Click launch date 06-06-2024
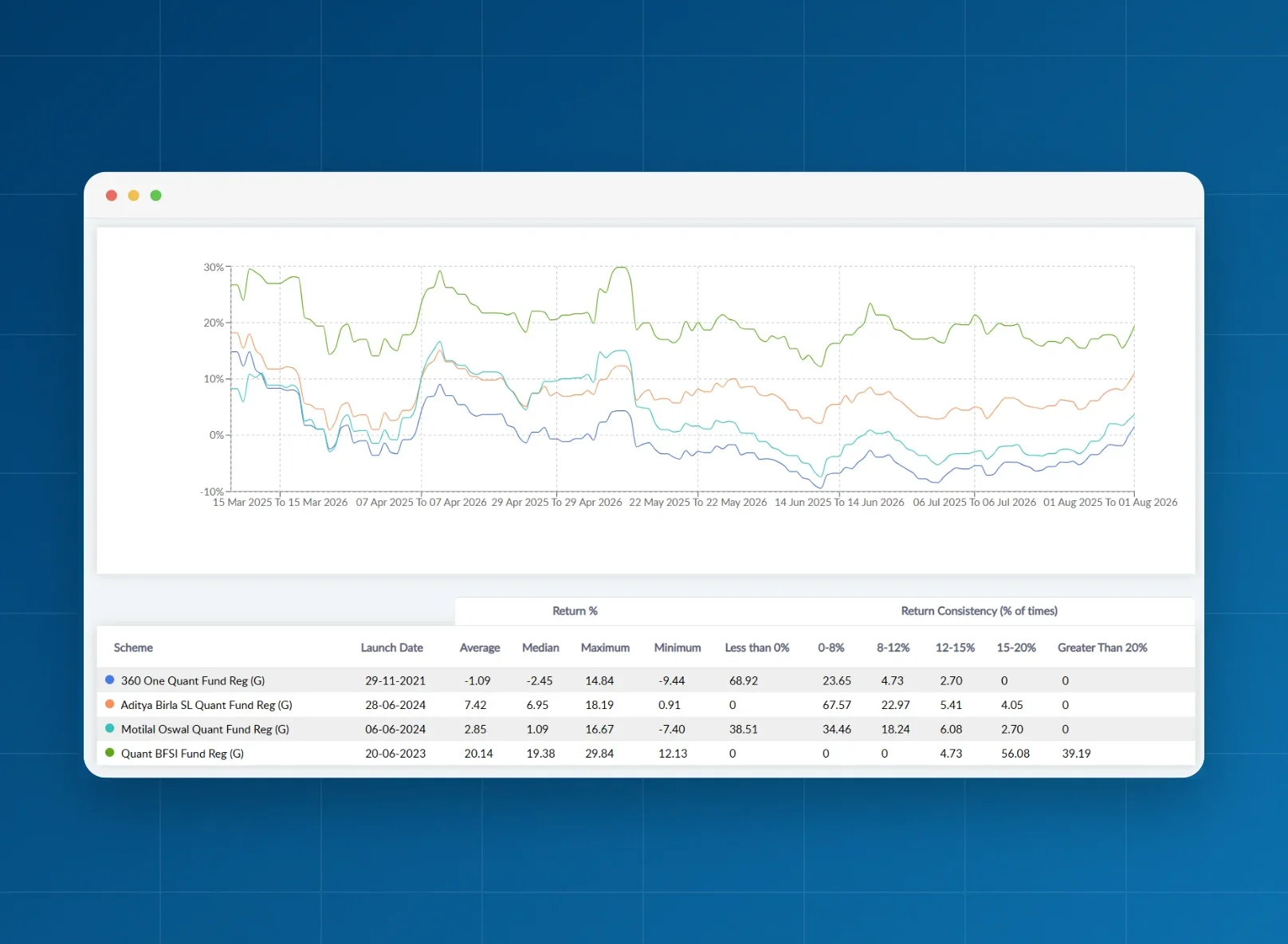 pos(395,729)
